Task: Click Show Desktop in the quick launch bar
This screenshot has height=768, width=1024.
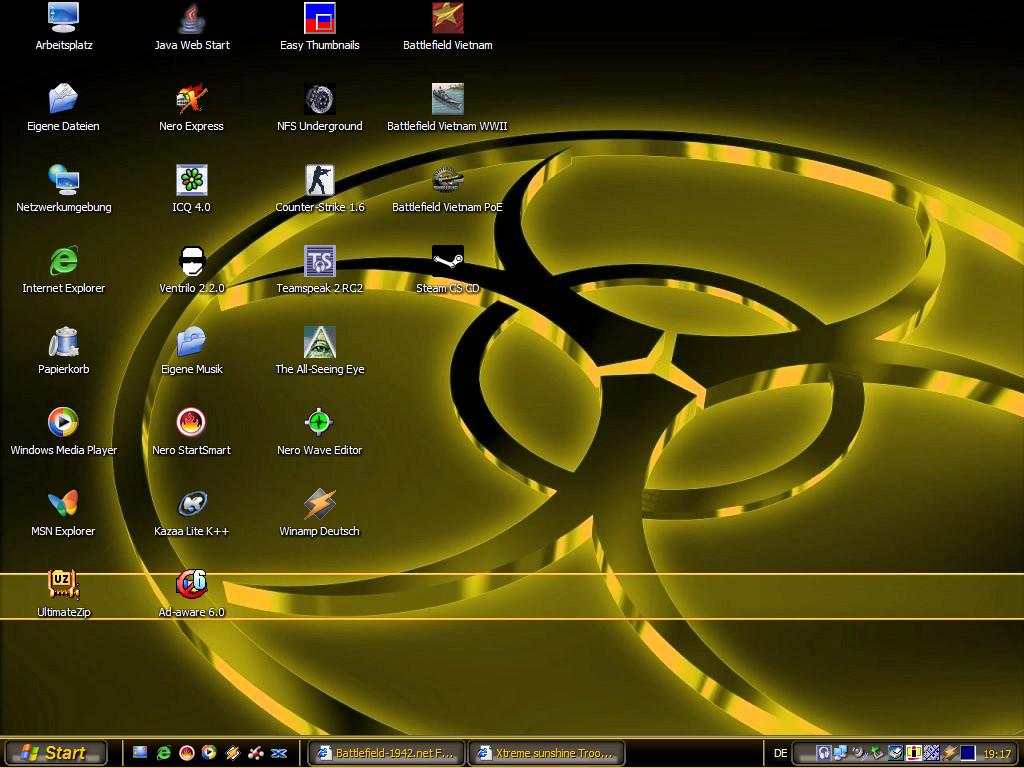Action: 140,753
